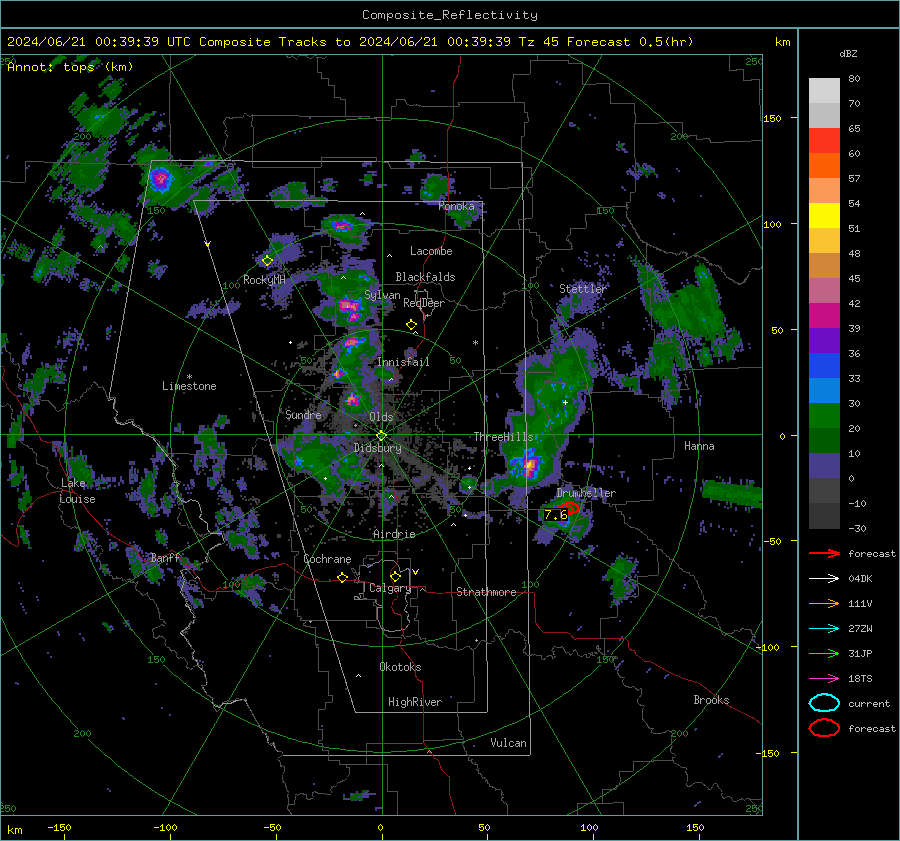900x841 pixels.
Task: Click the Calgary city label
Action: tap(390, 588)
